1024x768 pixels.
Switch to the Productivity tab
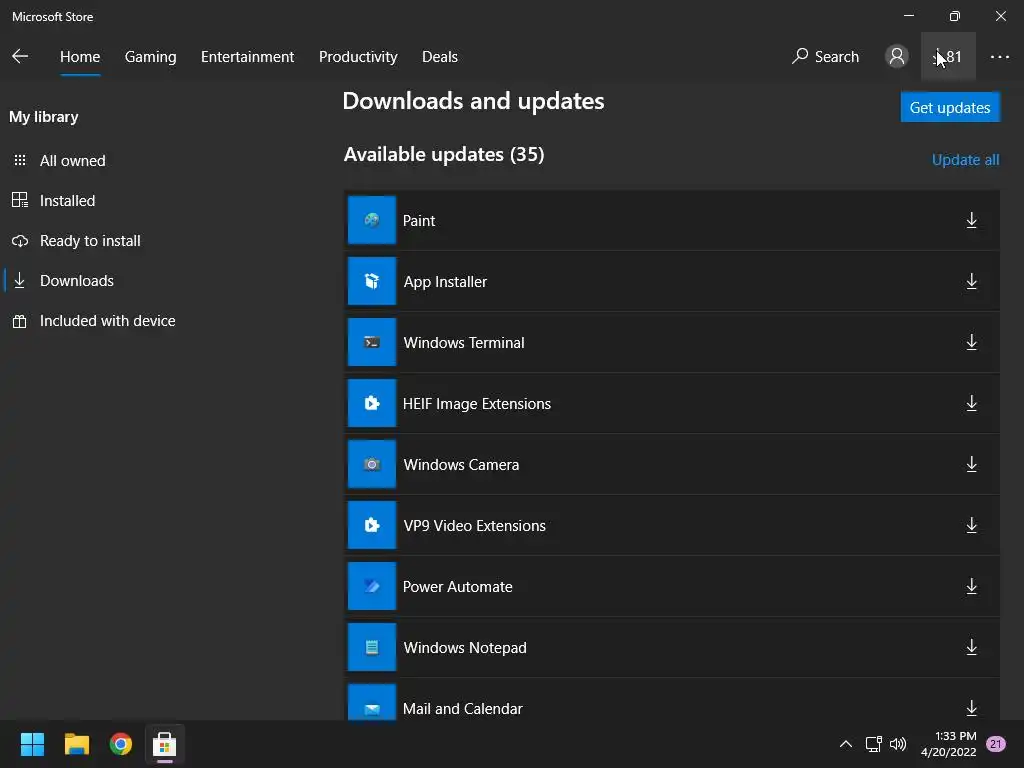(x=358, y=57)
